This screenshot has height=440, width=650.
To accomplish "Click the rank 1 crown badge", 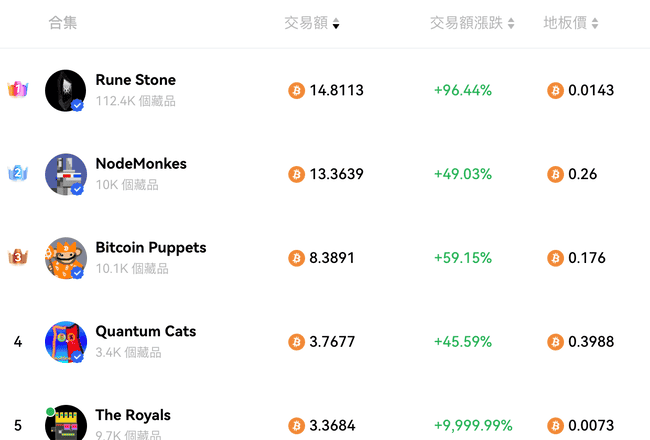I will [x=18, y=89].
